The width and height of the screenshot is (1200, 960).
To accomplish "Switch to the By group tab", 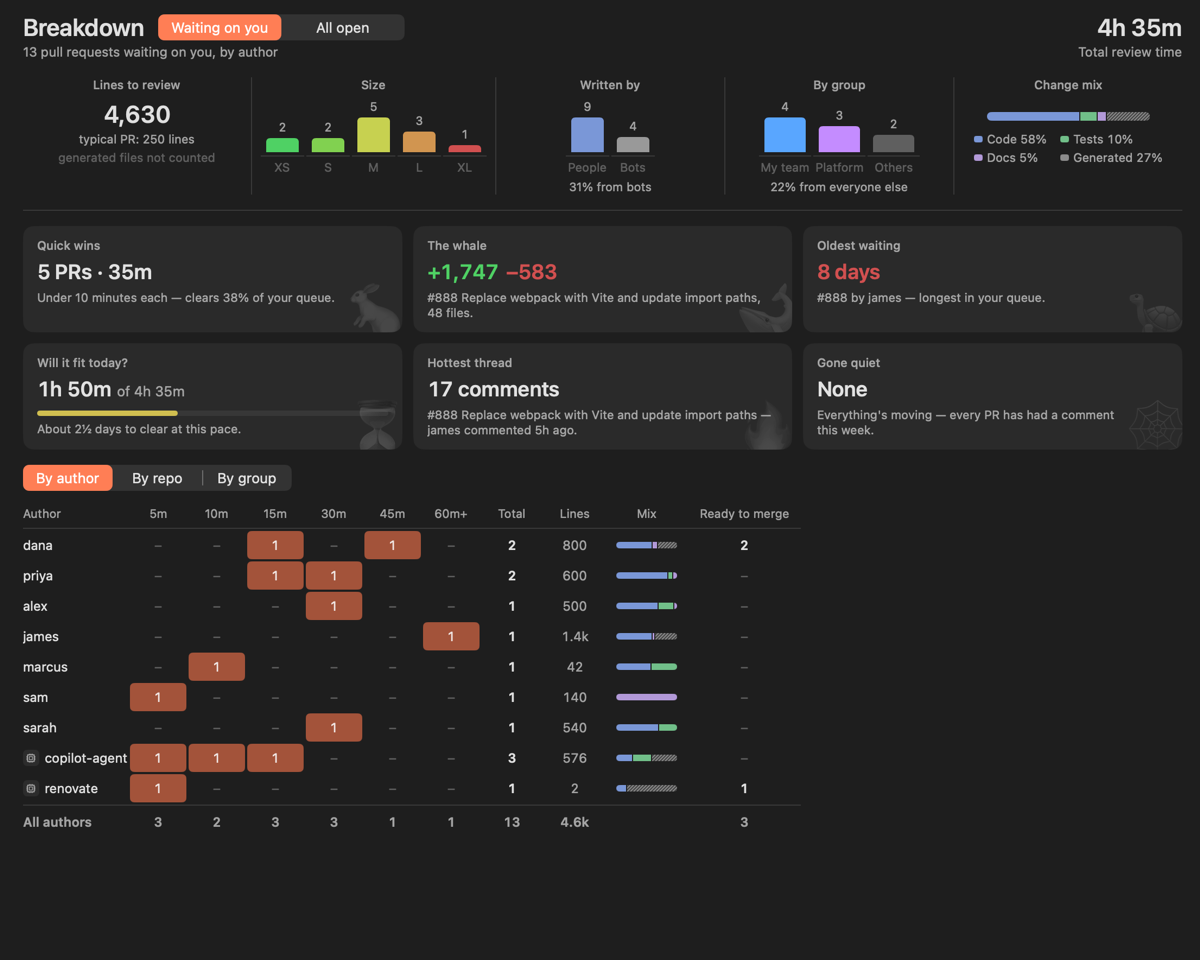I will point(247,478).
